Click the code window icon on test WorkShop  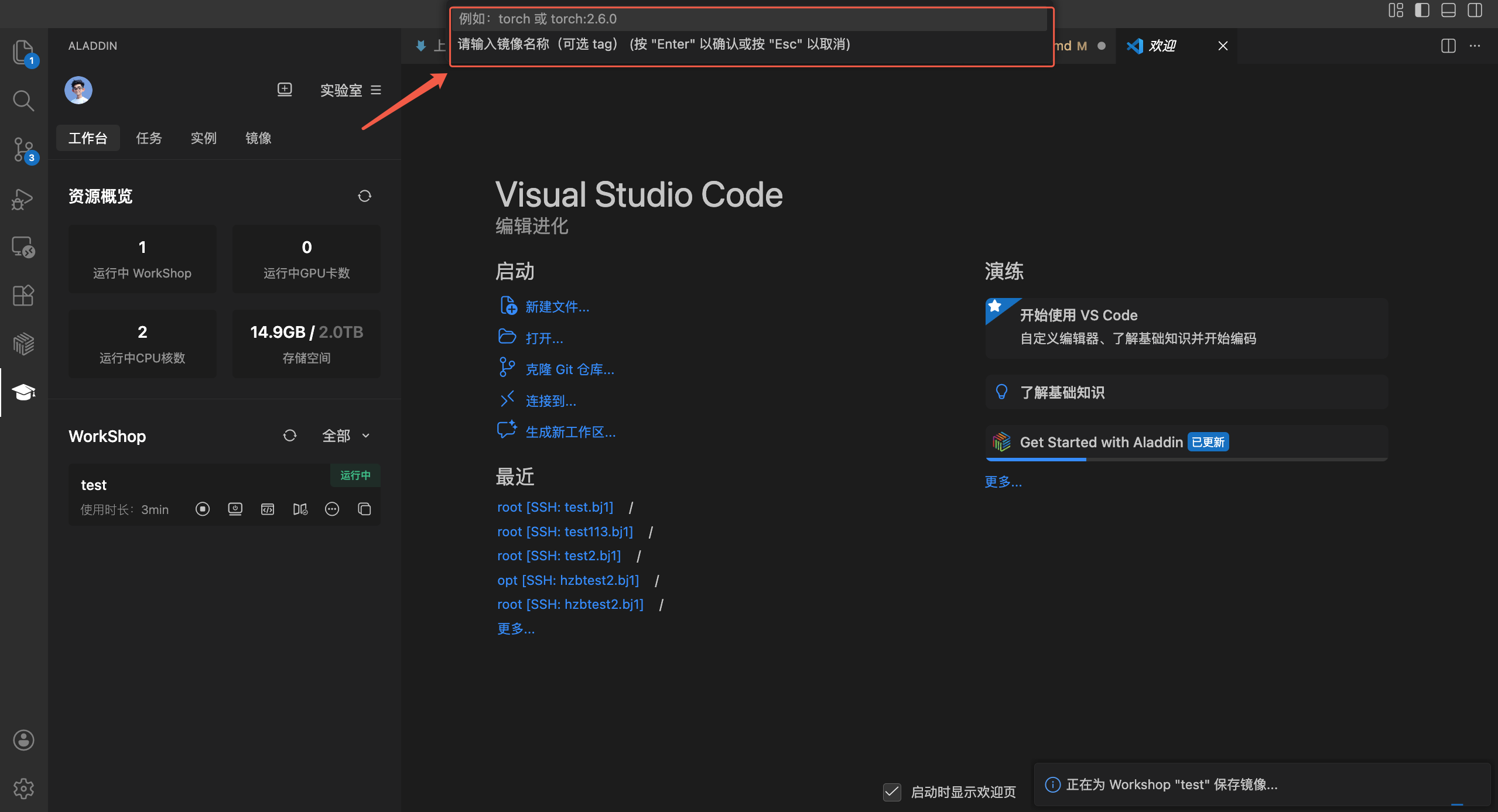click(268, 509)
